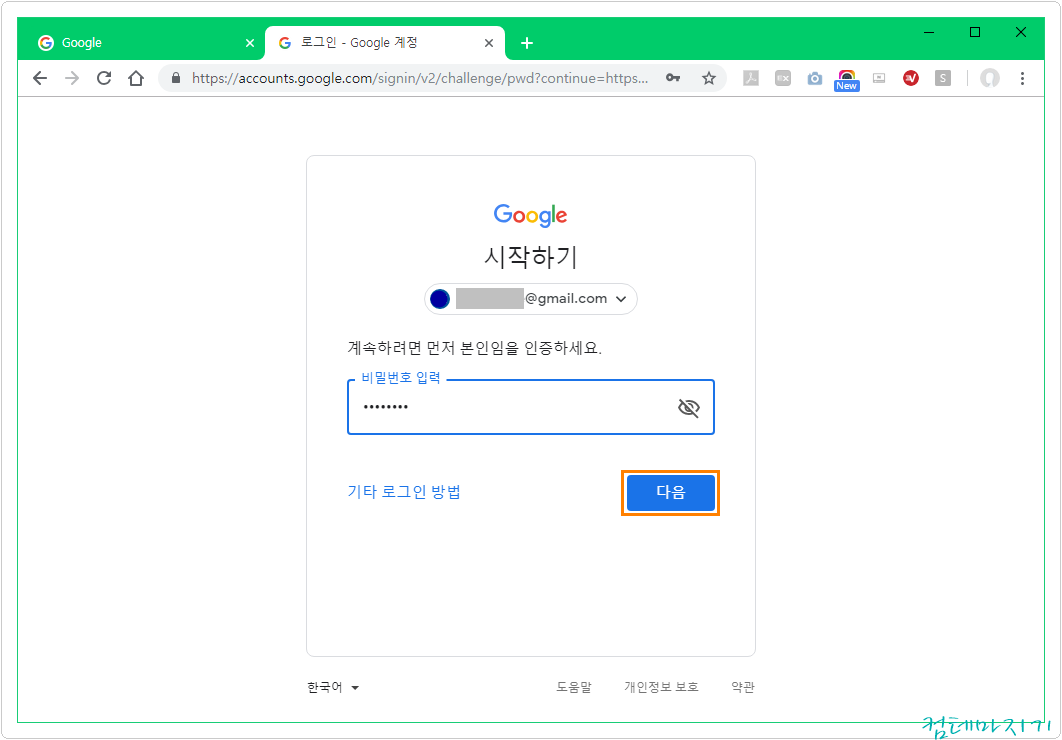View site security lock info

tap(176, 79)
